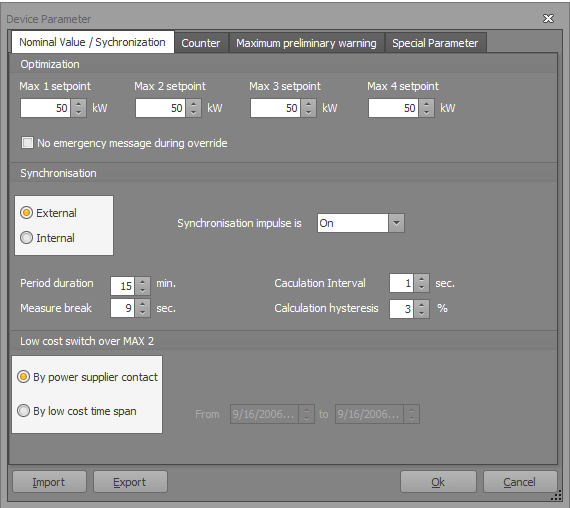This screenshot has width=570, height=508.
Task: Decrease Max 2 setpoint with down arrow
Action: pos(193,113)
